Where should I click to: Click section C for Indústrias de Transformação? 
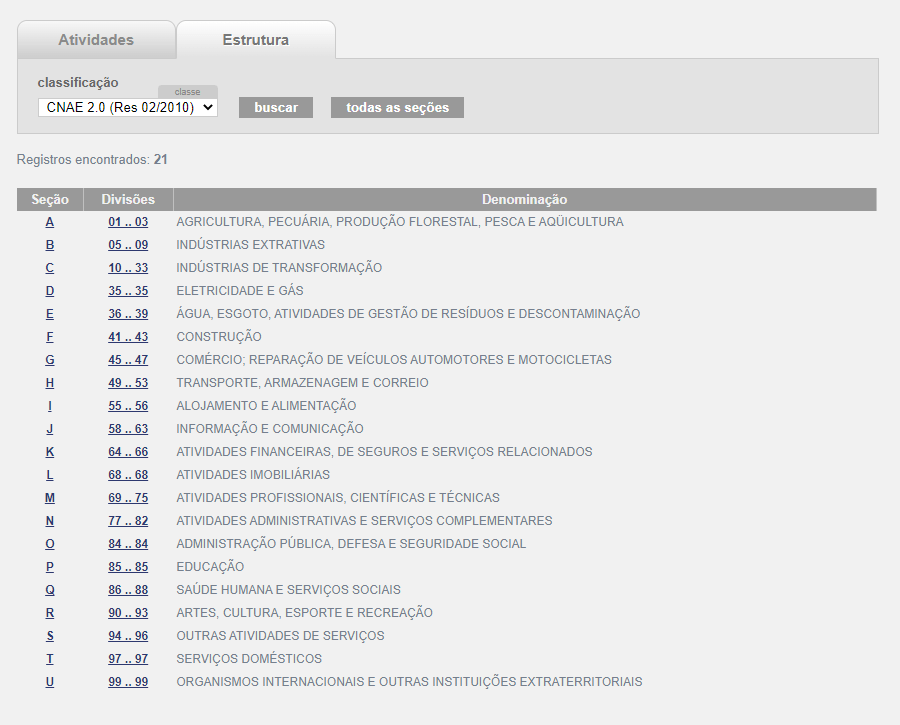coord(50,268)
